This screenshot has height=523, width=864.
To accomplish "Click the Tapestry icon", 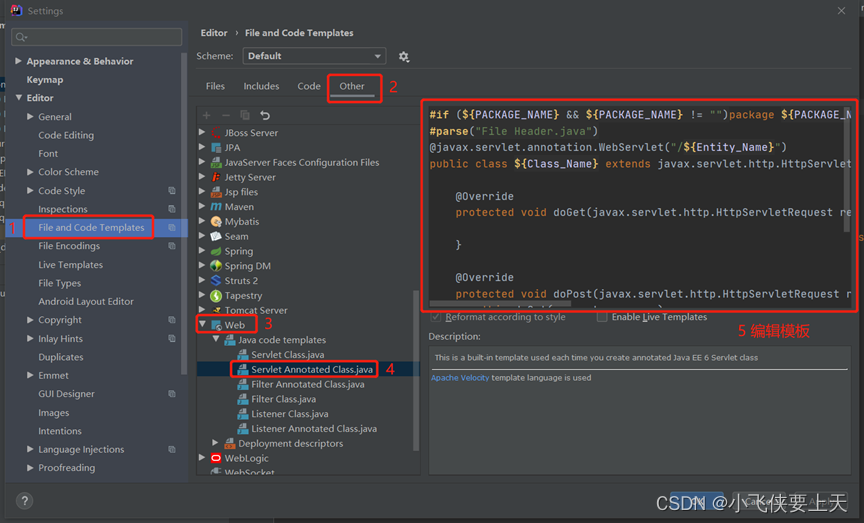I will [x=216, y=295].
